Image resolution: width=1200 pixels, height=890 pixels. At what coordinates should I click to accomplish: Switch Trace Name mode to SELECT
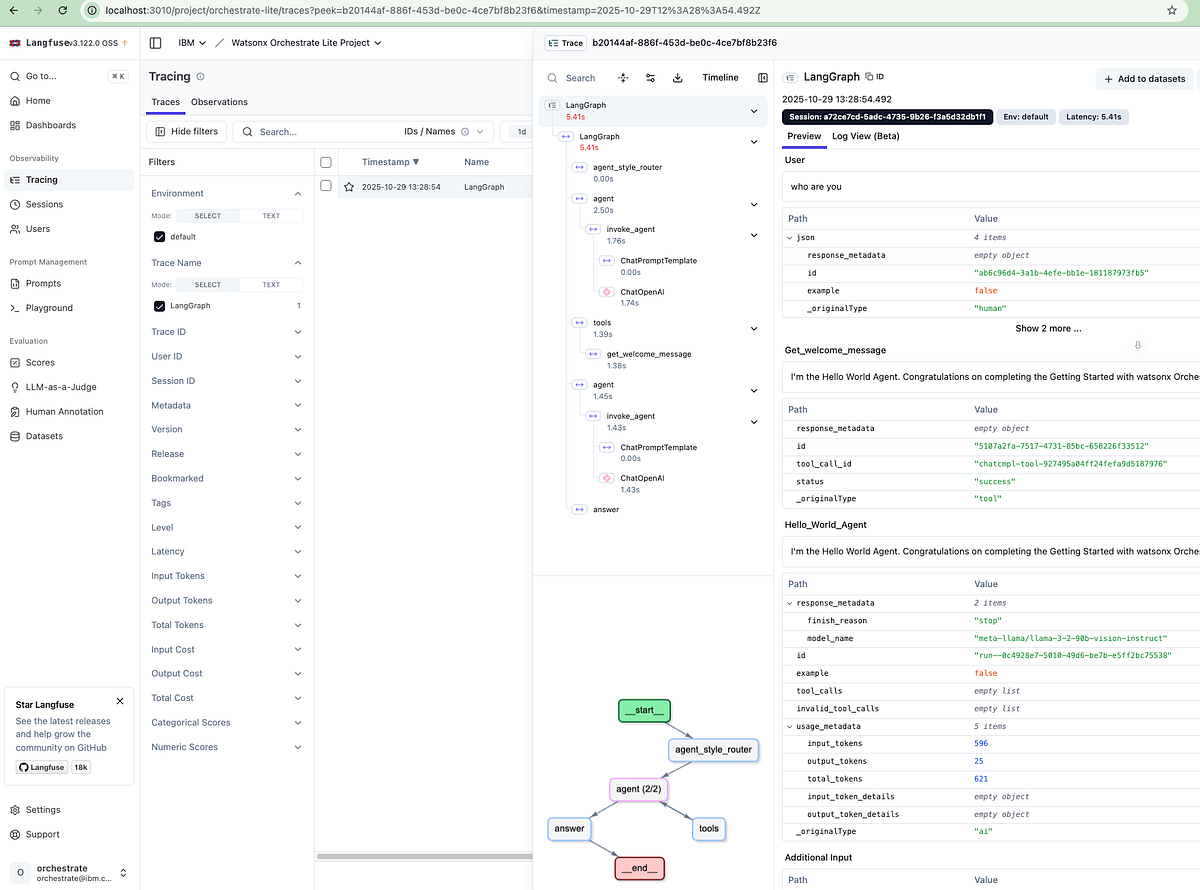point(208,285)
